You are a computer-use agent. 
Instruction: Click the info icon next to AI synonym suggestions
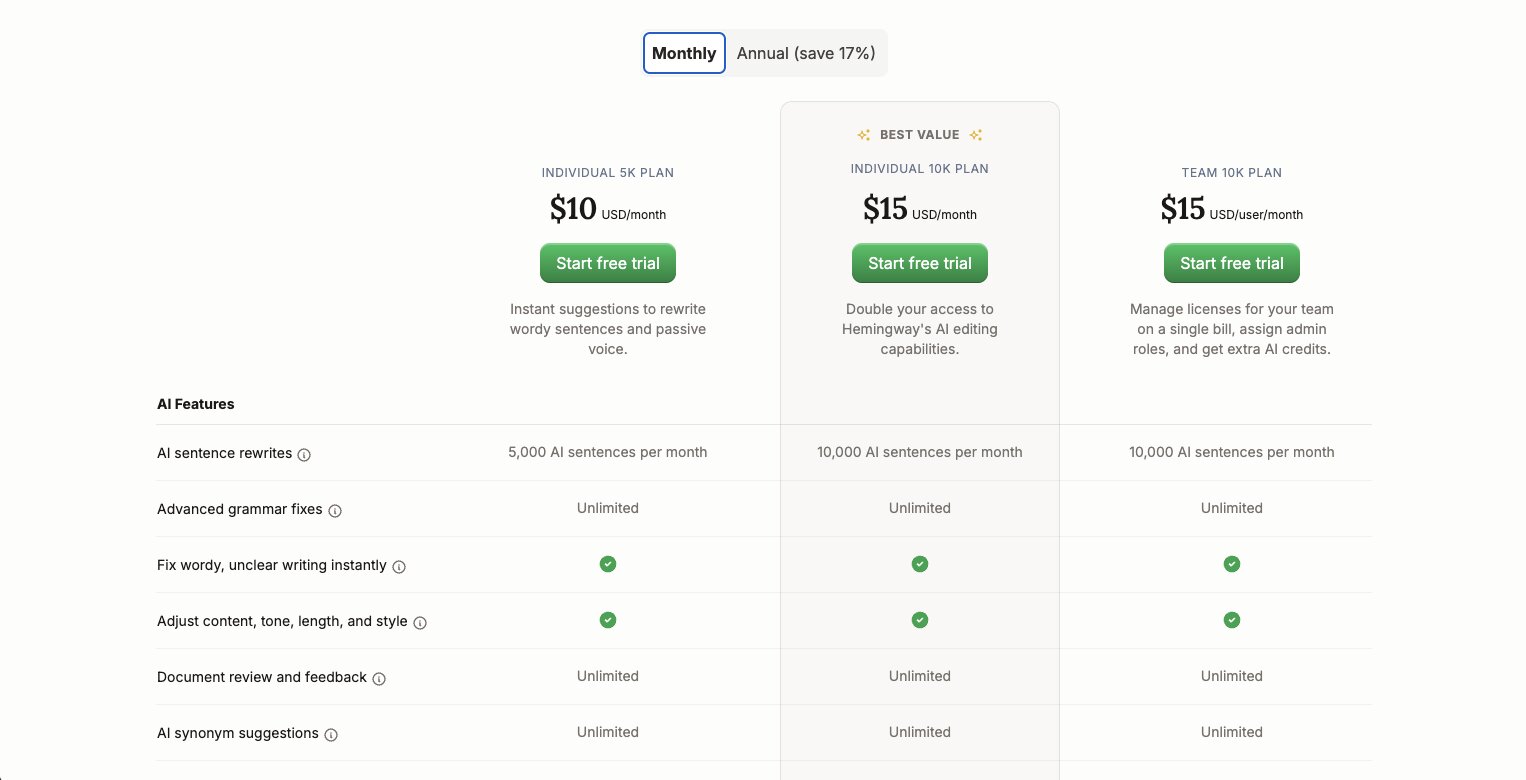(x=331, y=734)
